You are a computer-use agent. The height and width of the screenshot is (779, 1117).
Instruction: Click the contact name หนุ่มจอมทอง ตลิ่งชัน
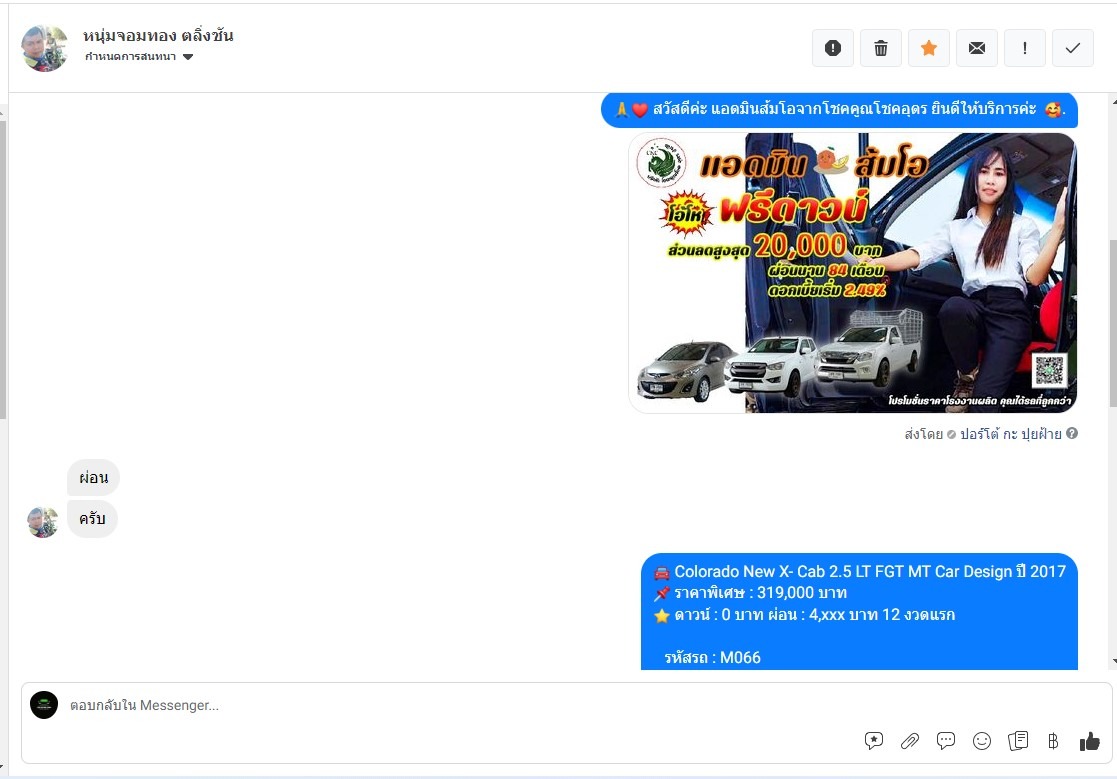[x=158, y=36]
